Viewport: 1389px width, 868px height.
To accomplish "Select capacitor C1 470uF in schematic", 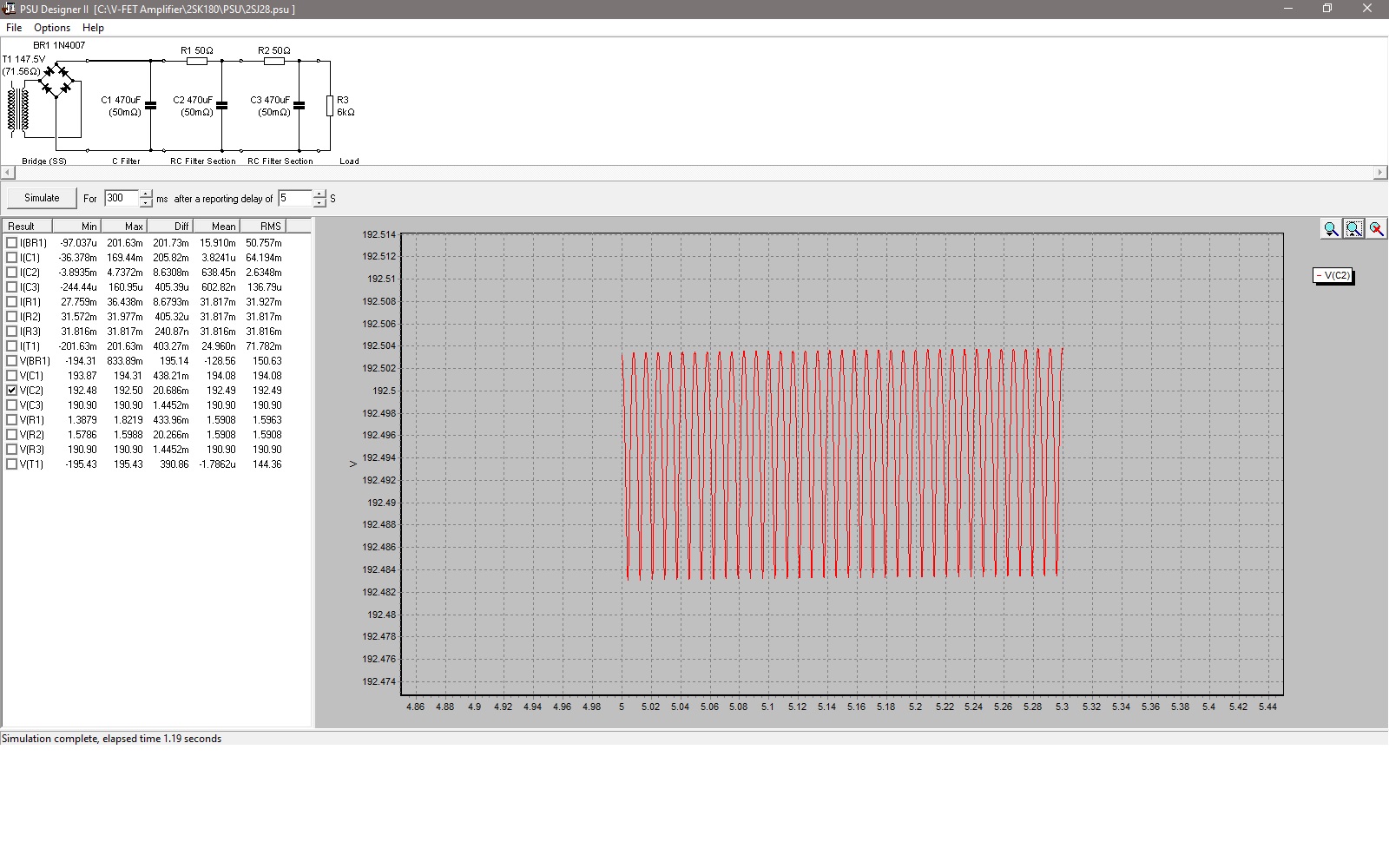I will pos(150,105).
